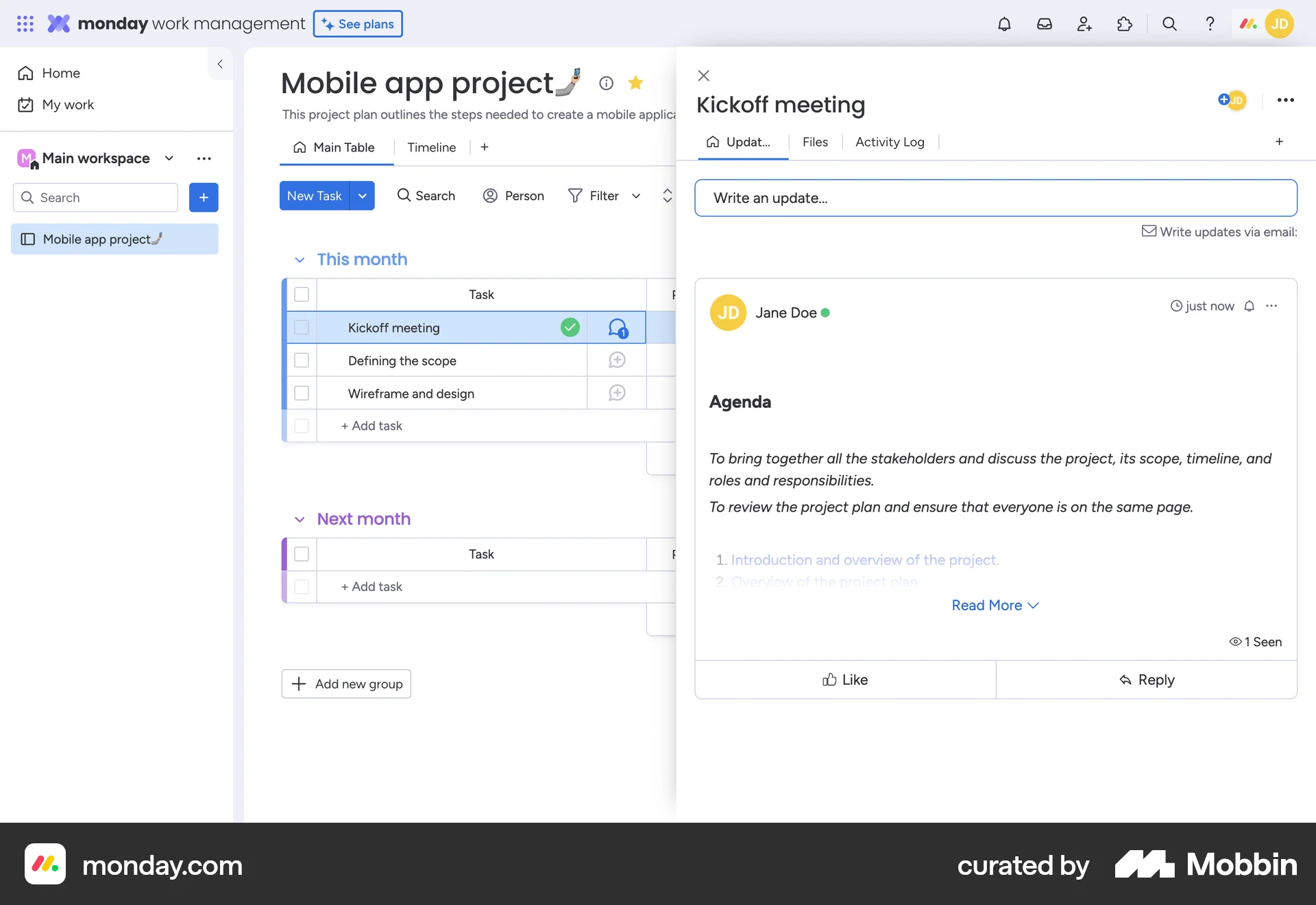
Task: Tick the Wireframe and design checkbox
Action: pyautogui.click(x=302, y=393)
